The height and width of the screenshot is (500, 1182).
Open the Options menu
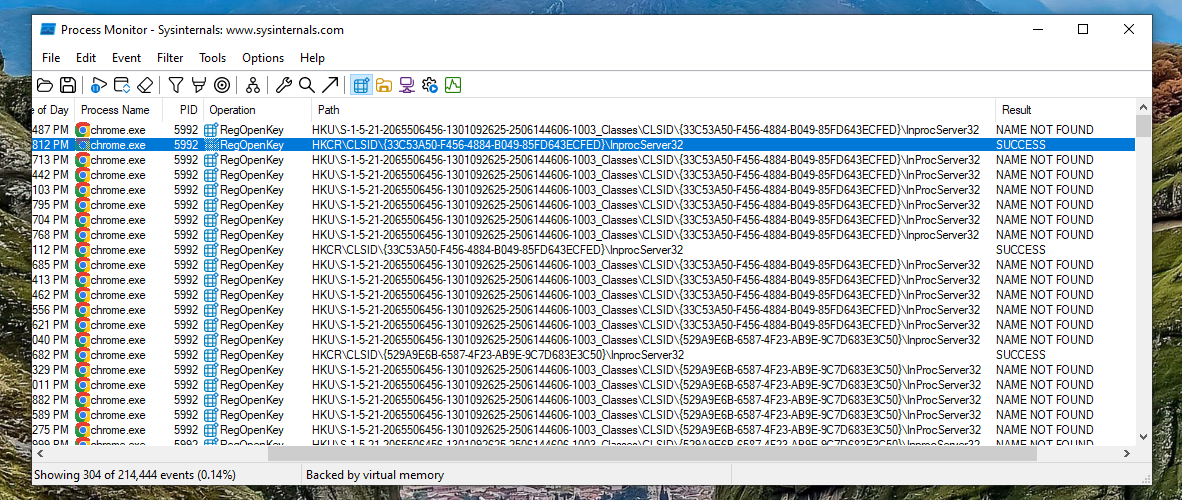[x=263, y=58]
